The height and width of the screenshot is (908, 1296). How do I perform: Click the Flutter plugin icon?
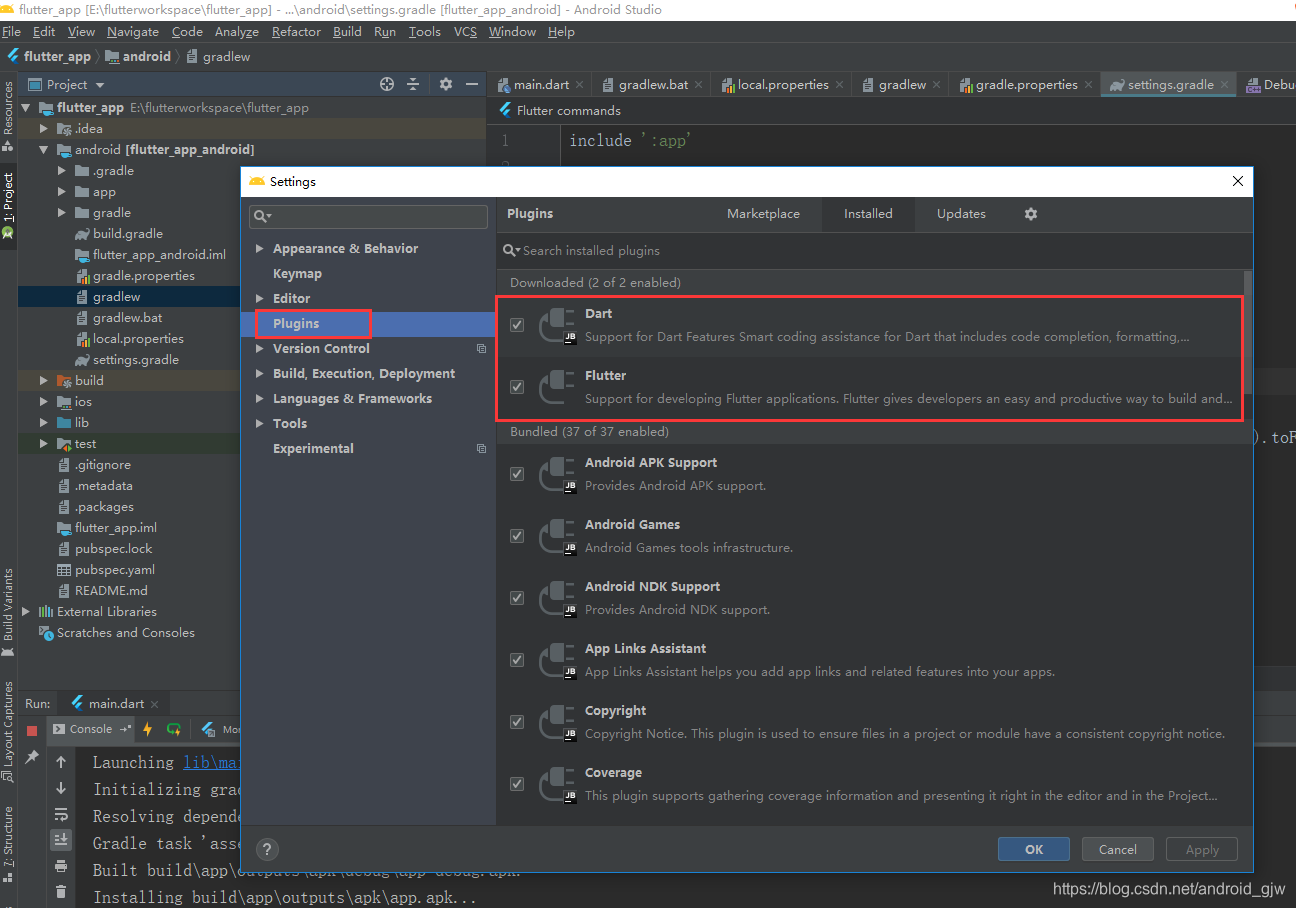[x=557, y=388]
